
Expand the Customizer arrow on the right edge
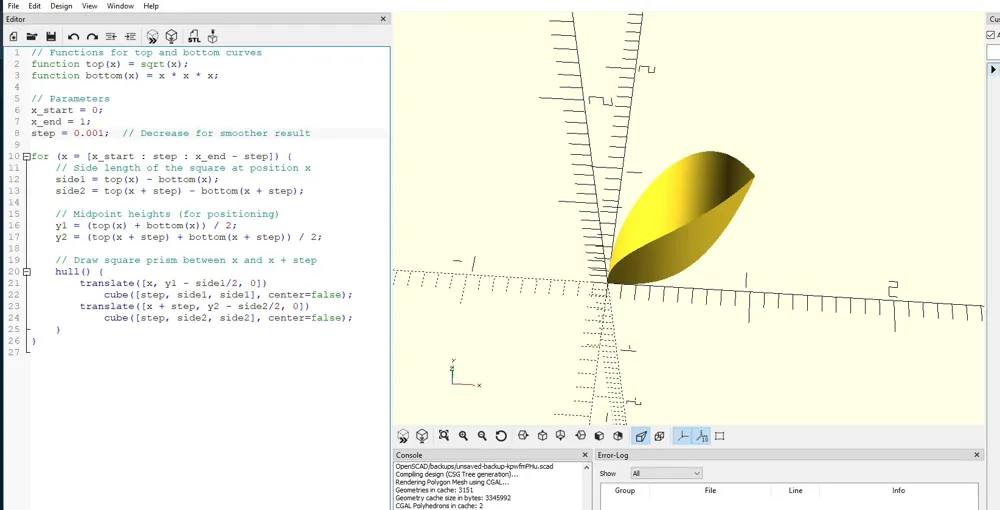tap(993, 69)
